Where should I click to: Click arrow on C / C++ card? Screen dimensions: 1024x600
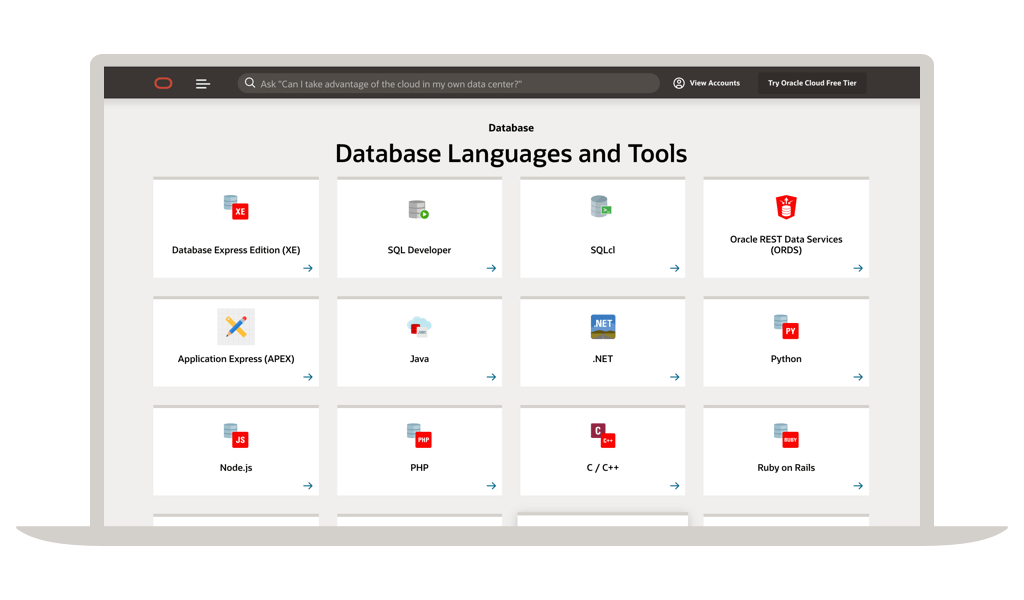(x=675, y=486)
